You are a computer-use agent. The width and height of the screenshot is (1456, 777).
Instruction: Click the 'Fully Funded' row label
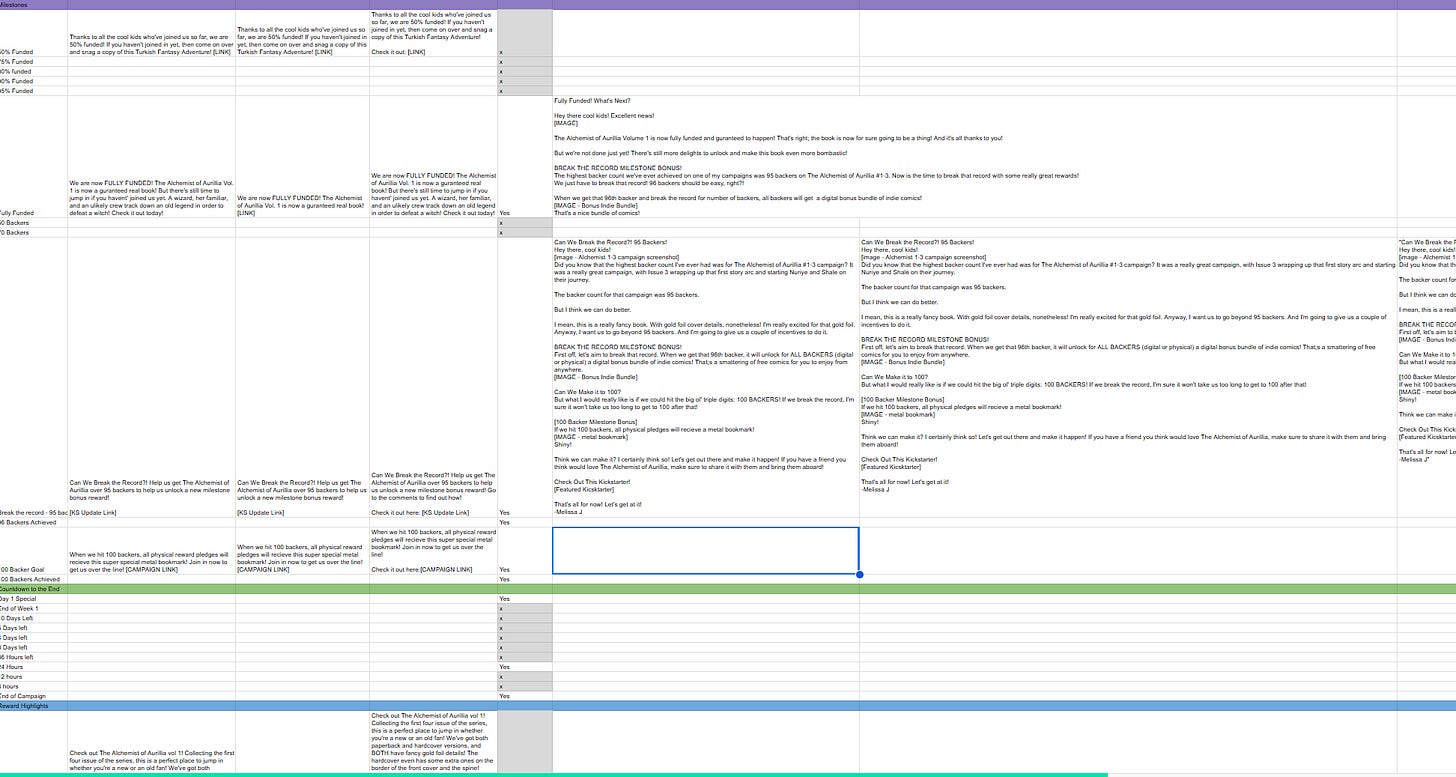(17, 213)
